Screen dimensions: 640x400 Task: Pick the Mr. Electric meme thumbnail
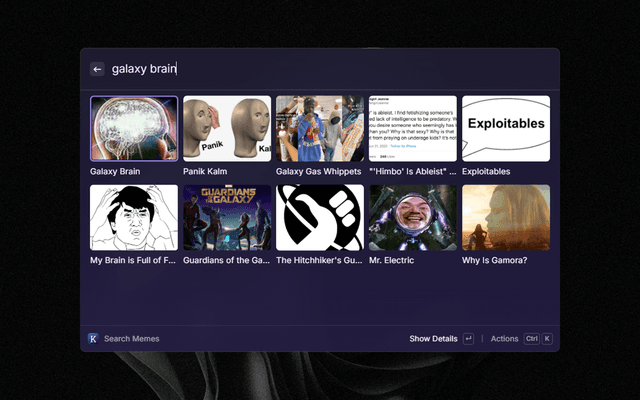point(413,218)
